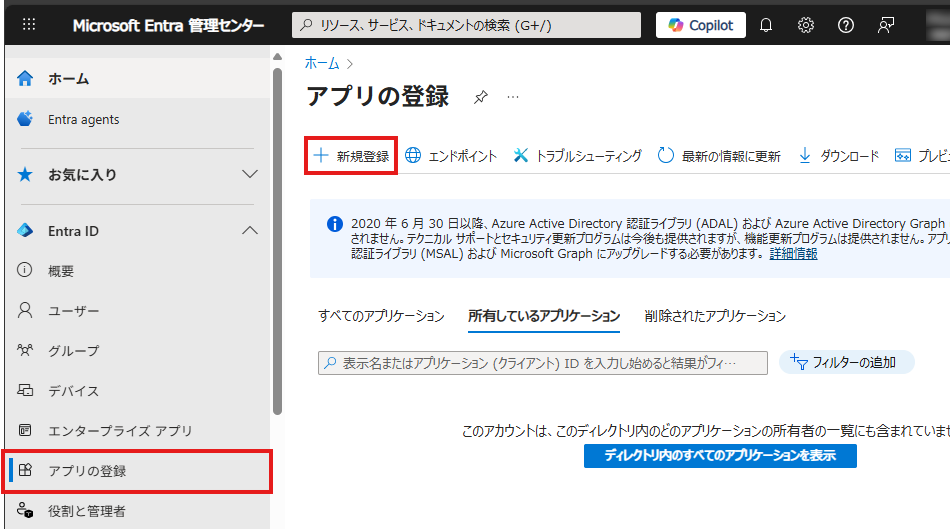The image size is (950, 529).
Task: Click the sidebar vertical scrollbar
Action: tap(277, 241)
